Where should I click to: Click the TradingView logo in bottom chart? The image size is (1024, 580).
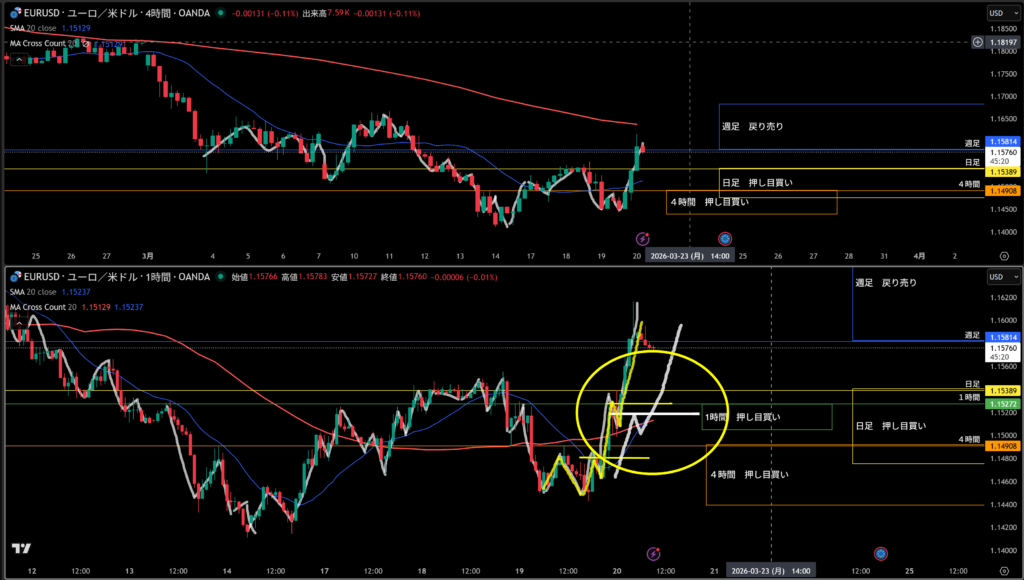pyautogui.click(x=19, y=549)
